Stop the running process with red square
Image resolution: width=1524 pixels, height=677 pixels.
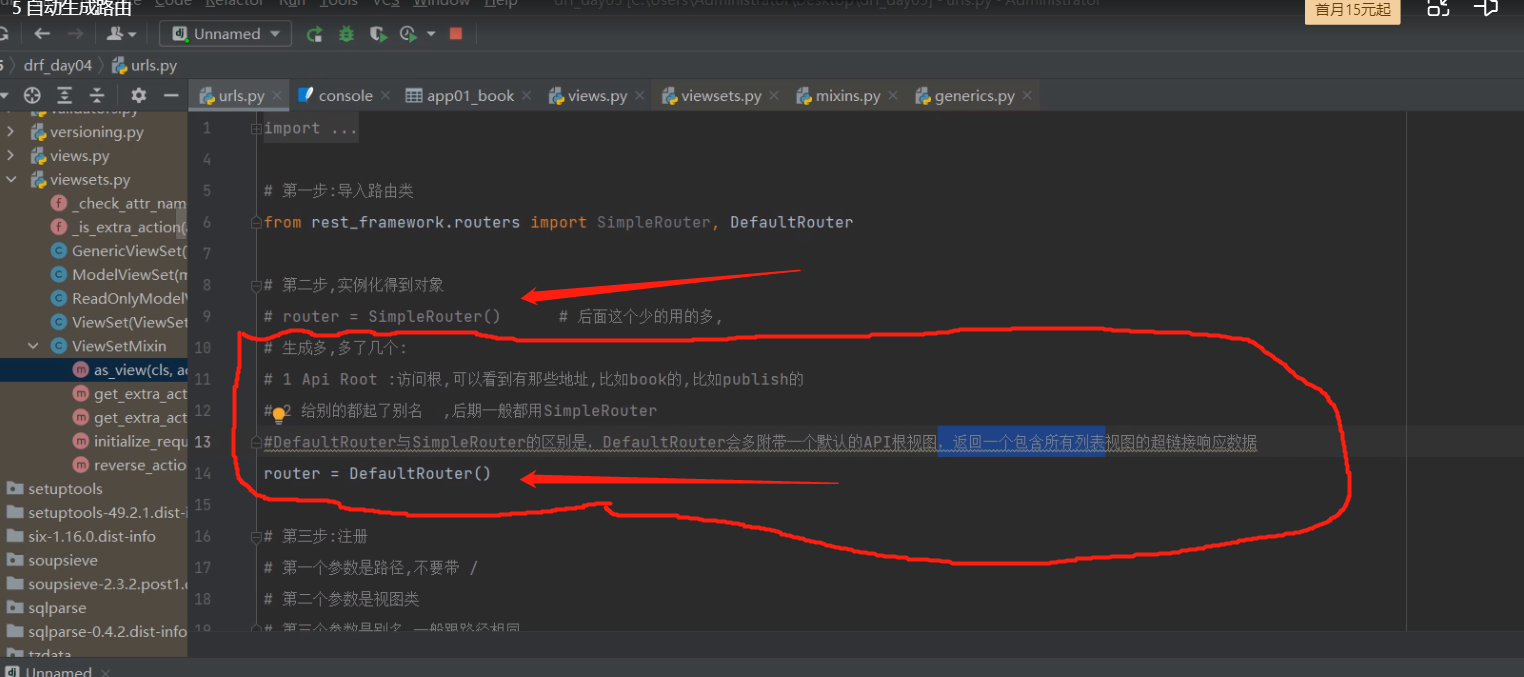pyautogui.click(x=456, y=34)
